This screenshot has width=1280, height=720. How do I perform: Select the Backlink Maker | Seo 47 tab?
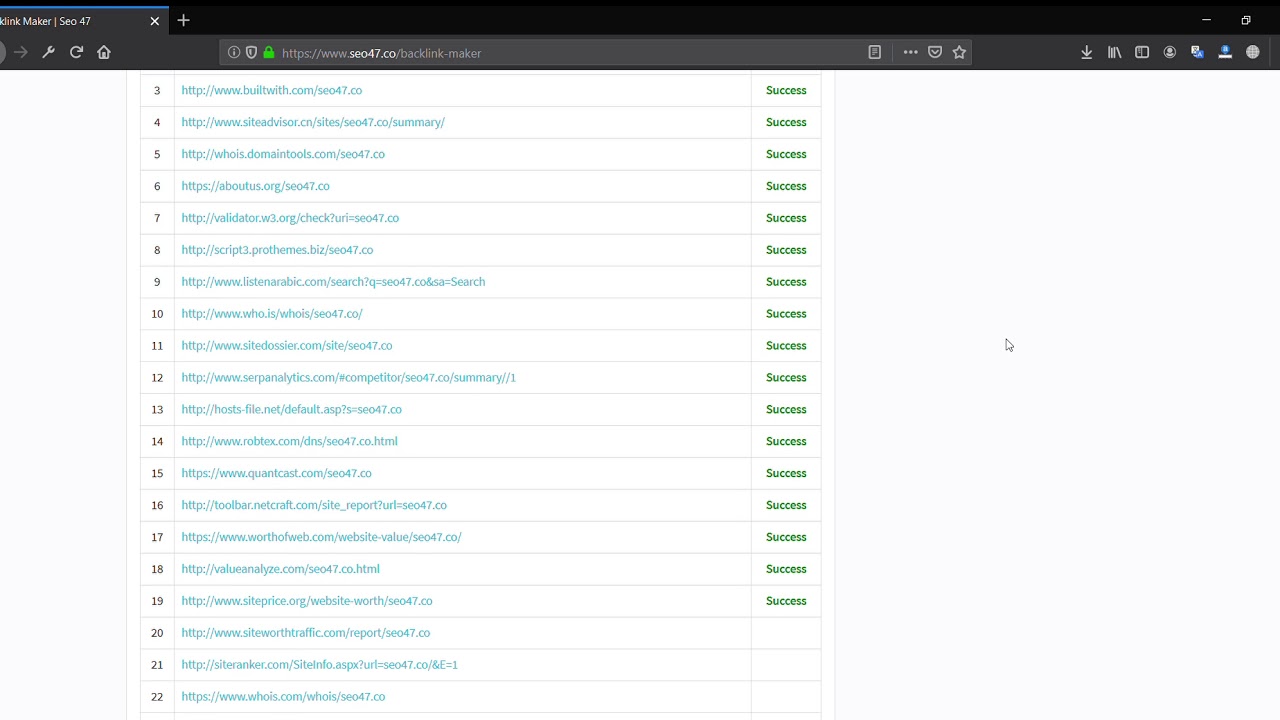coord(83,21)
